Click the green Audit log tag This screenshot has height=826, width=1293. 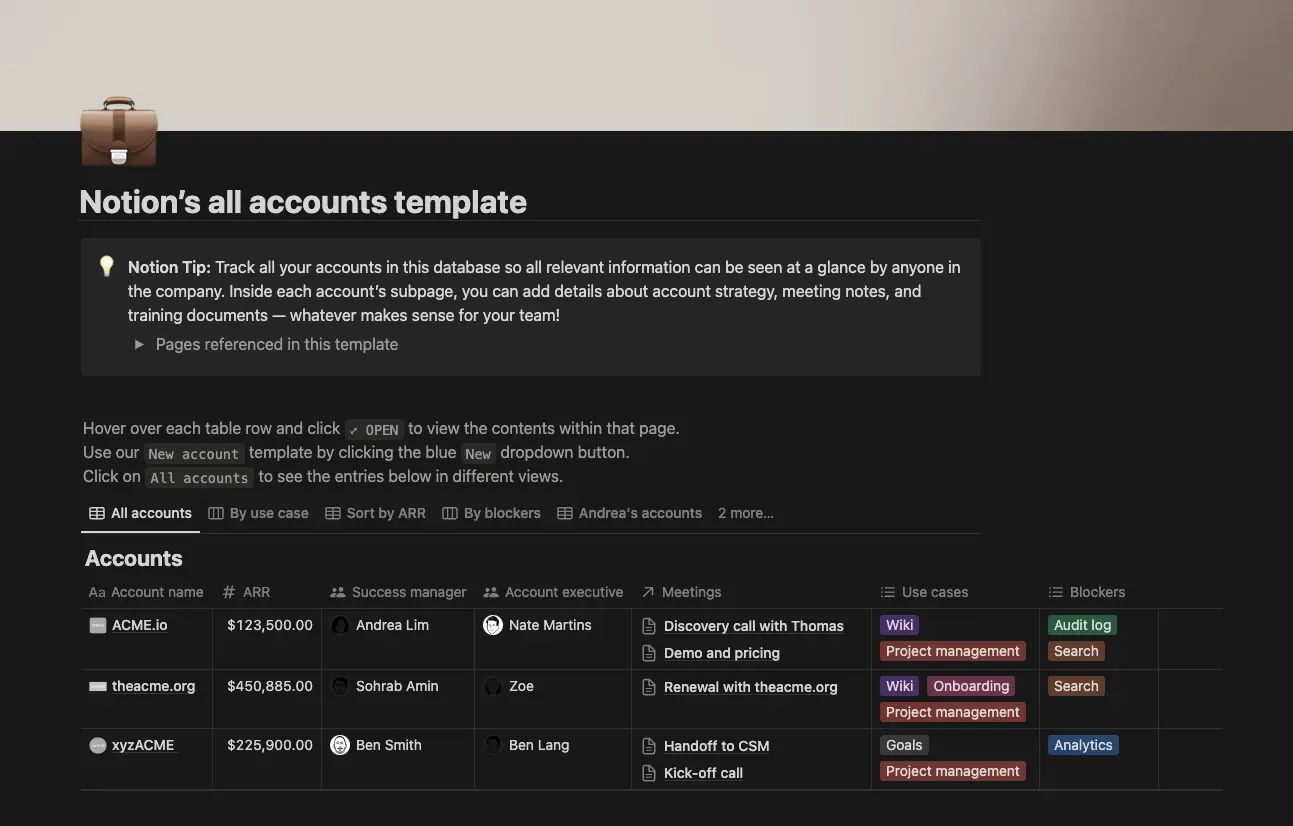(x=1082, y=625)
